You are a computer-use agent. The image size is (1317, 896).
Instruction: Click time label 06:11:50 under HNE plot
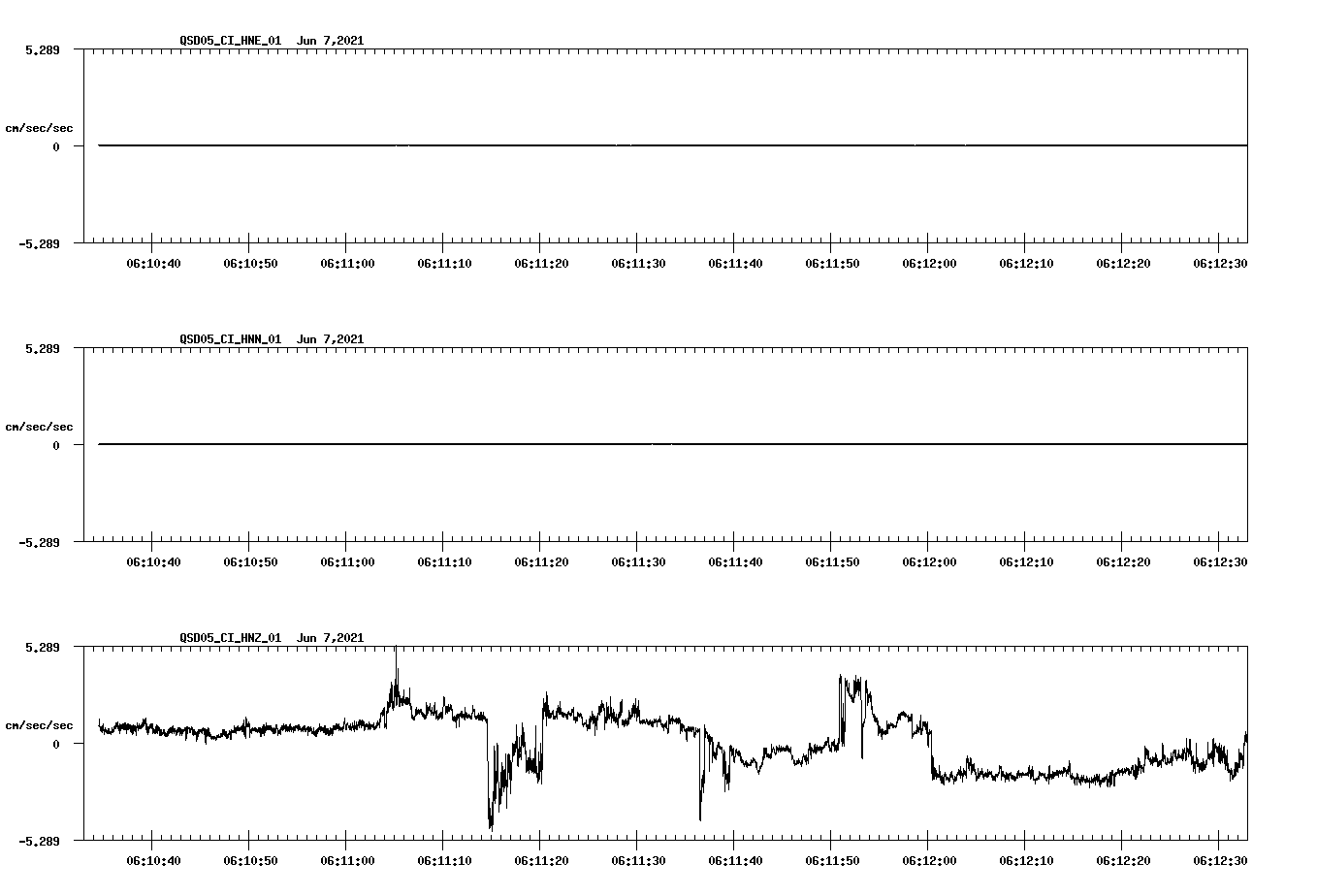(832, 264)
